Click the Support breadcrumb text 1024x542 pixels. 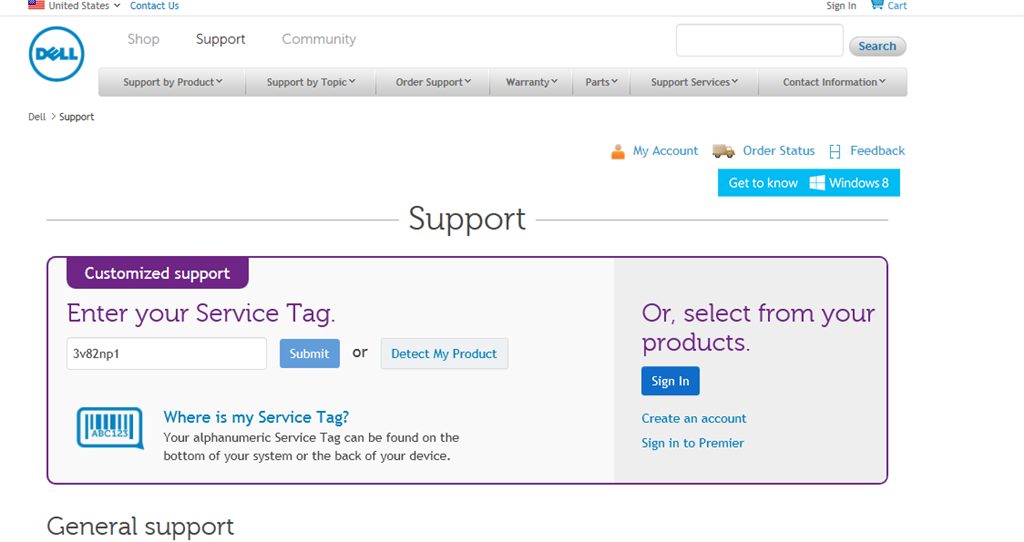76,117
